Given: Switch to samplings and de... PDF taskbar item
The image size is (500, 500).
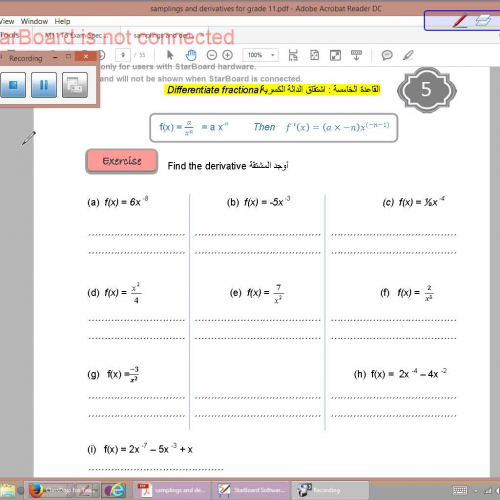Looking at the screenshot, I should [x=172, y=490].
